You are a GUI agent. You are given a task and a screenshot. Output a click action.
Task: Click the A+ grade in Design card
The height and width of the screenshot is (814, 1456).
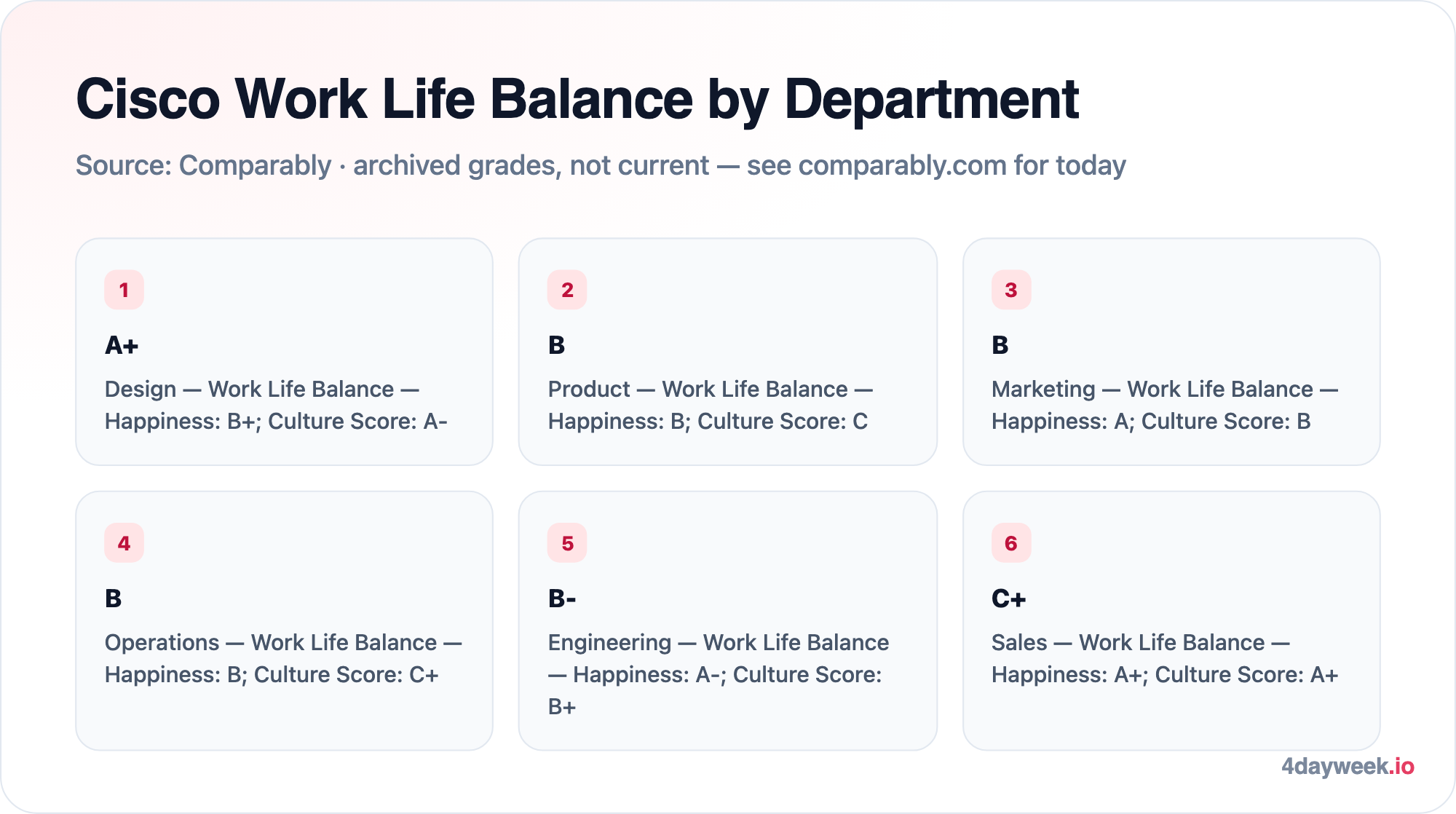(x=122, y=345)
